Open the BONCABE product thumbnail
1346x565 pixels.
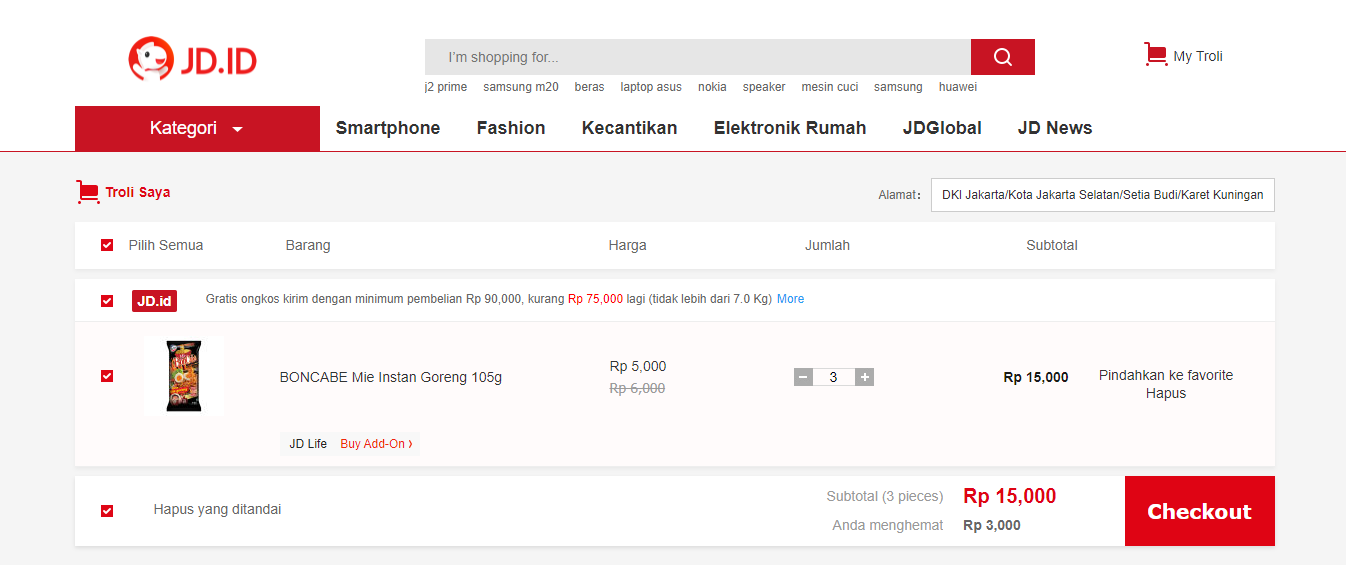[184, 376]
